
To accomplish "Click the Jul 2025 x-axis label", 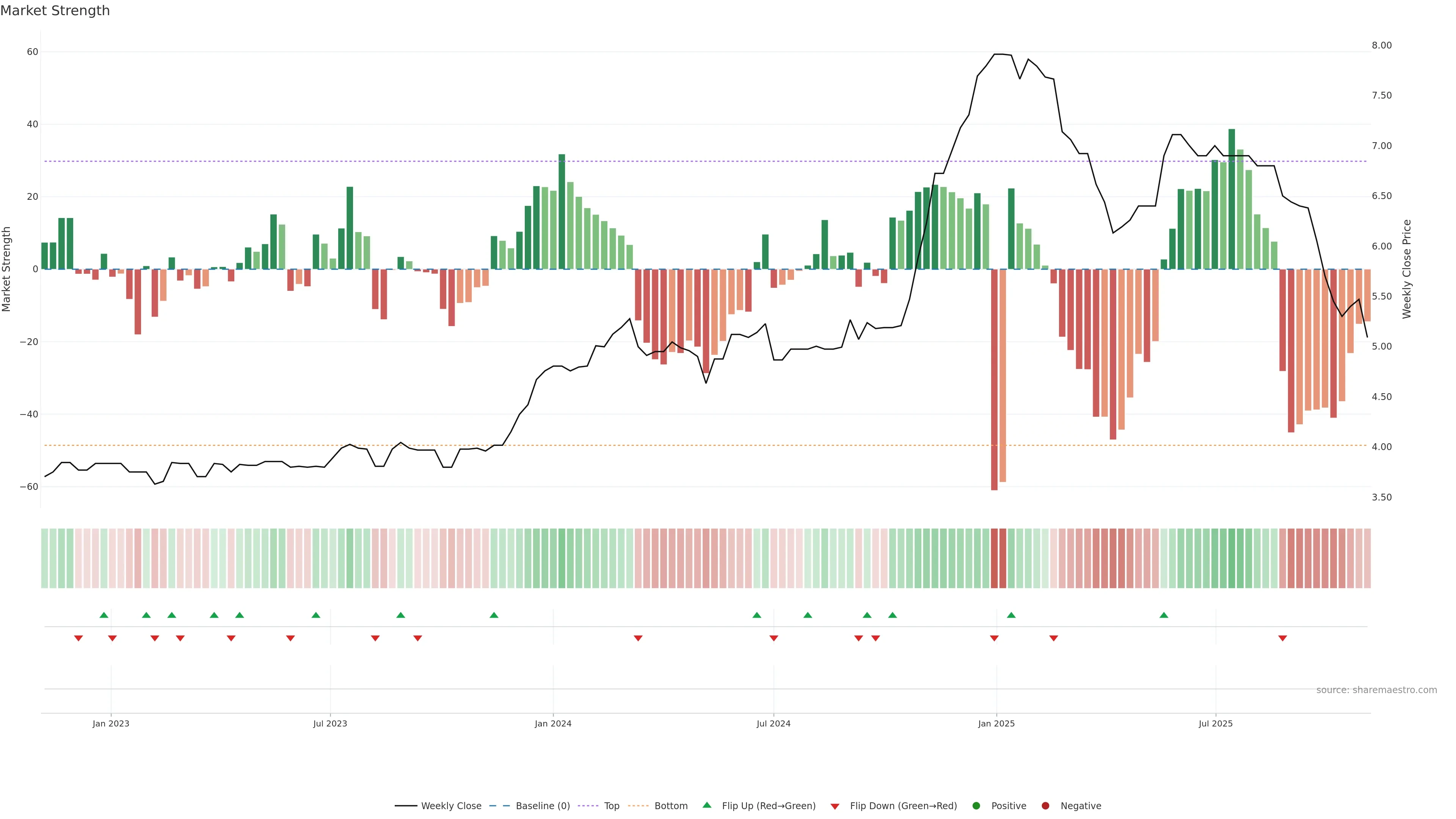I will 1215,723.
